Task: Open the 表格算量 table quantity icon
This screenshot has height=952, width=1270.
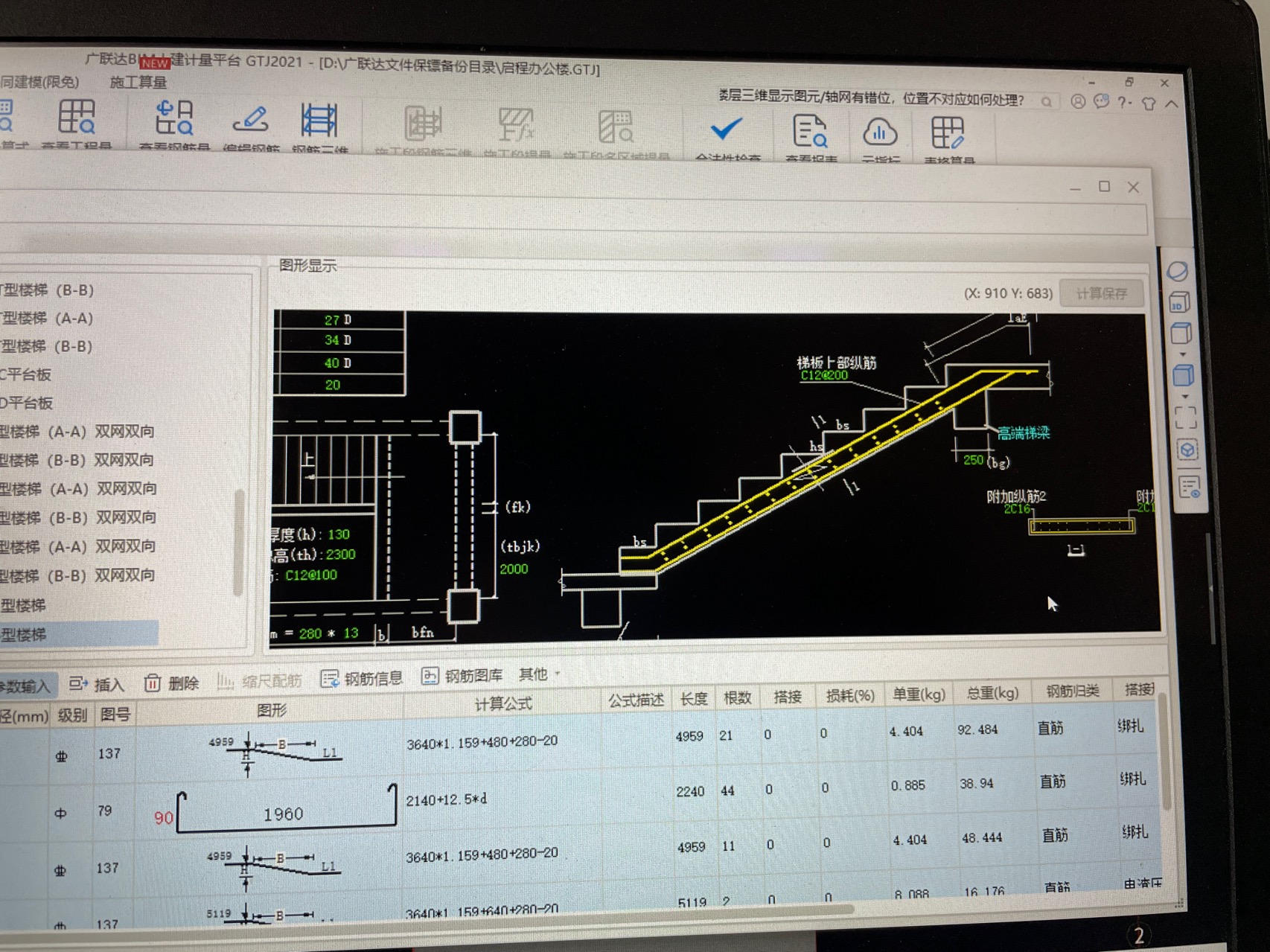Action: point(948,134)
